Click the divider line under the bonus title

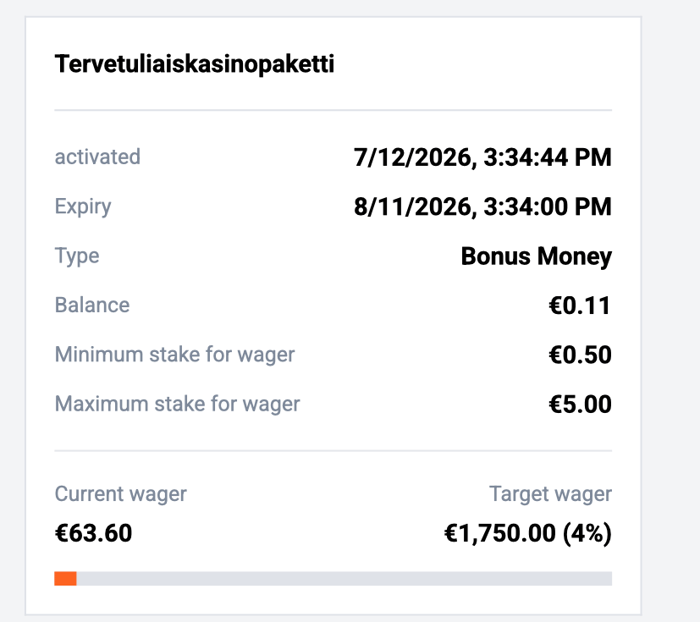click(x=333, y=110)
